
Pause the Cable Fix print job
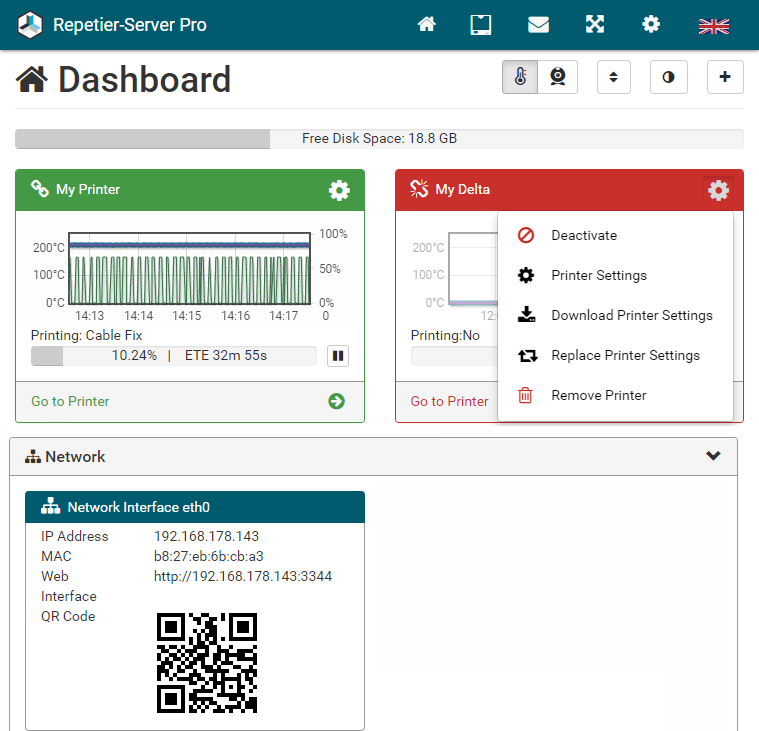point(338,355)
